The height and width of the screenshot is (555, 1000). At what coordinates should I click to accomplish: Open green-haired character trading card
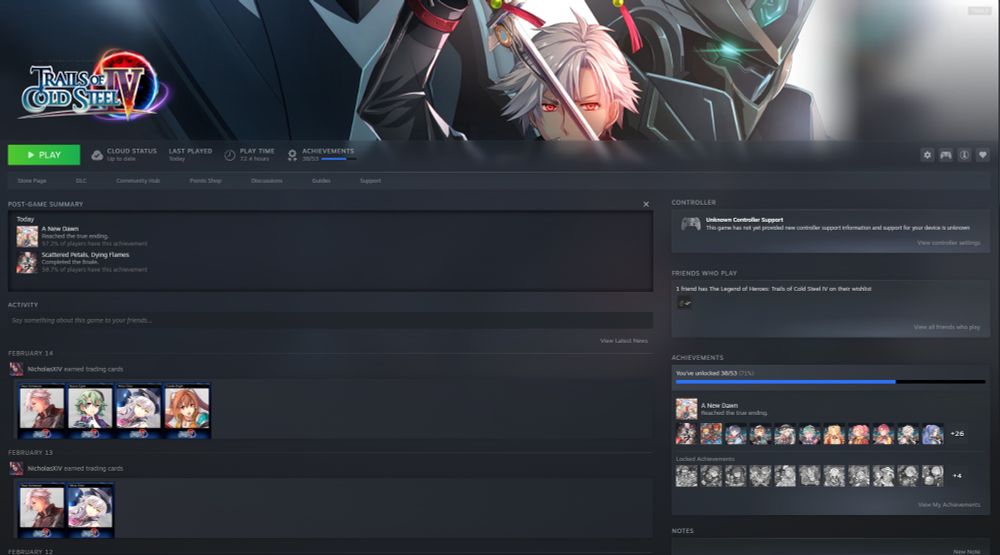pyautogui.click(x=90, y=411)
